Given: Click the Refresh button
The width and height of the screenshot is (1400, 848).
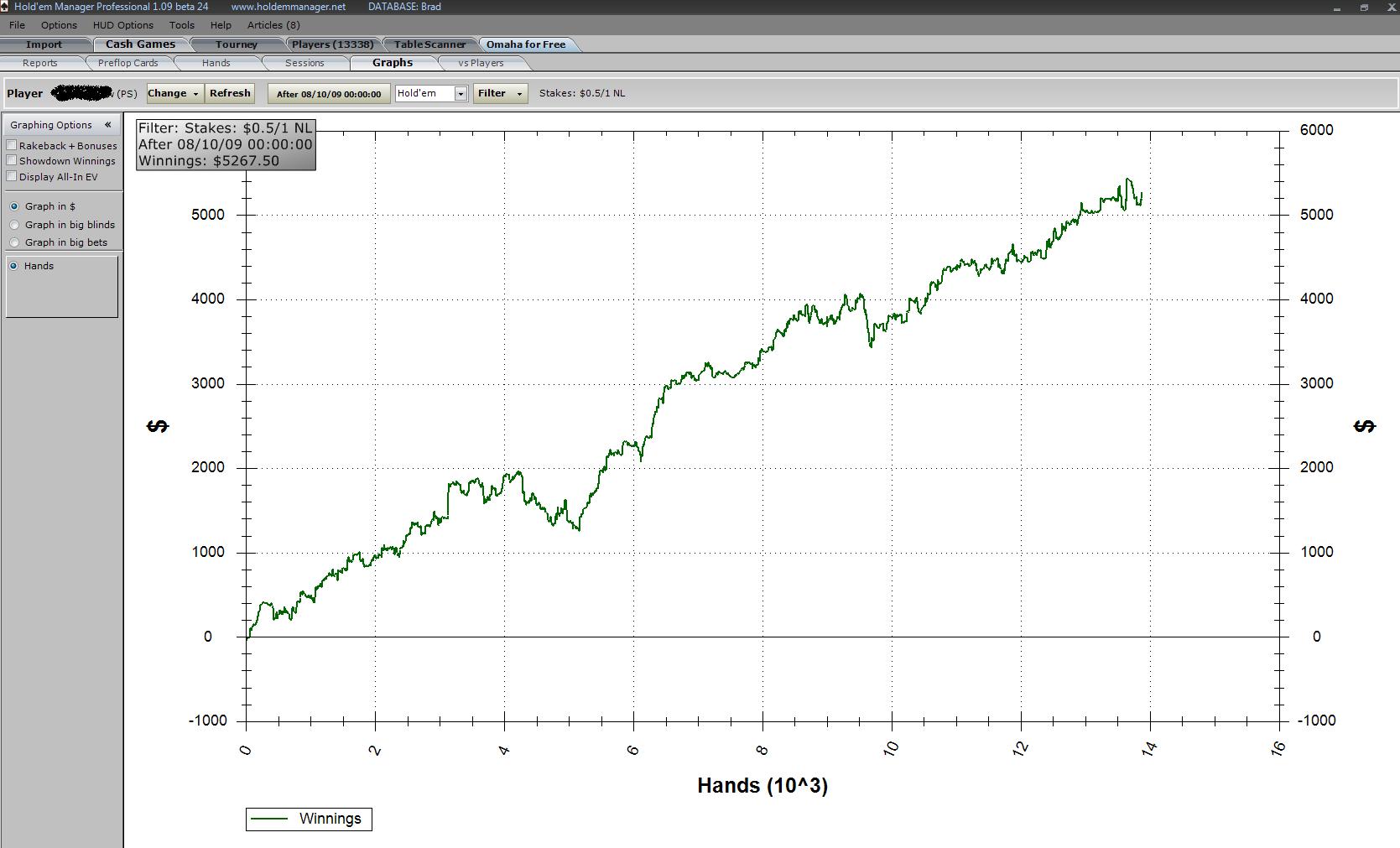Looking at the screenshot, I should pos(230,93).
